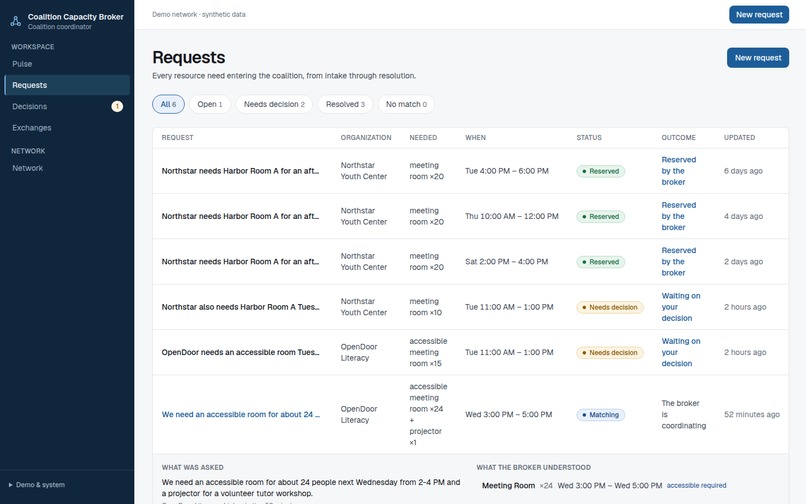806x504 pixels.
Task: Click Needs decision badge in the OpenDoor Tue 11:00 AM row
Action: (x=610, y=352)
